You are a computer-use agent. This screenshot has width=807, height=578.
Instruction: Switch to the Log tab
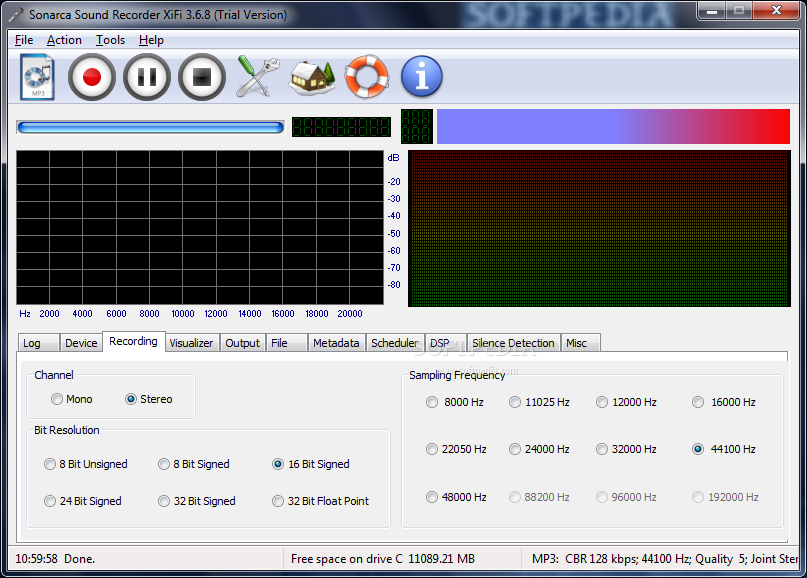tap(38, 343)
